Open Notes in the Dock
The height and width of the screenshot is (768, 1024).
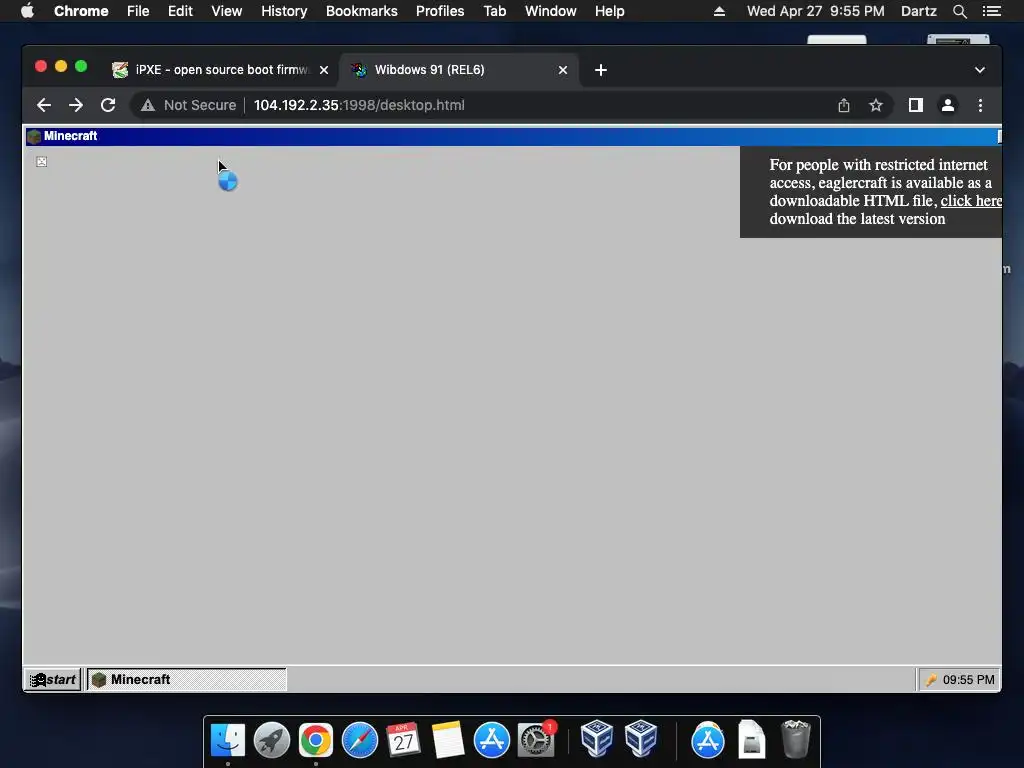[x=447, y=740]
